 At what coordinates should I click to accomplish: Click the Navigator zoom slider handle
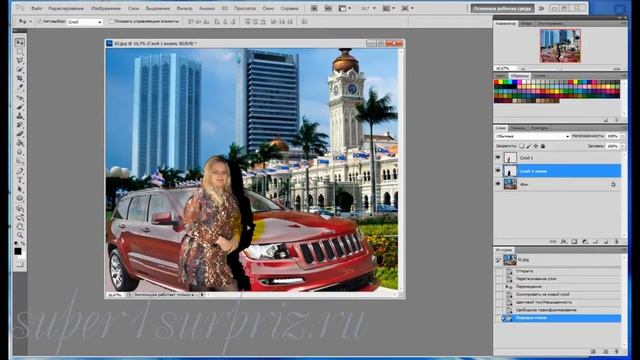(560, 68)
